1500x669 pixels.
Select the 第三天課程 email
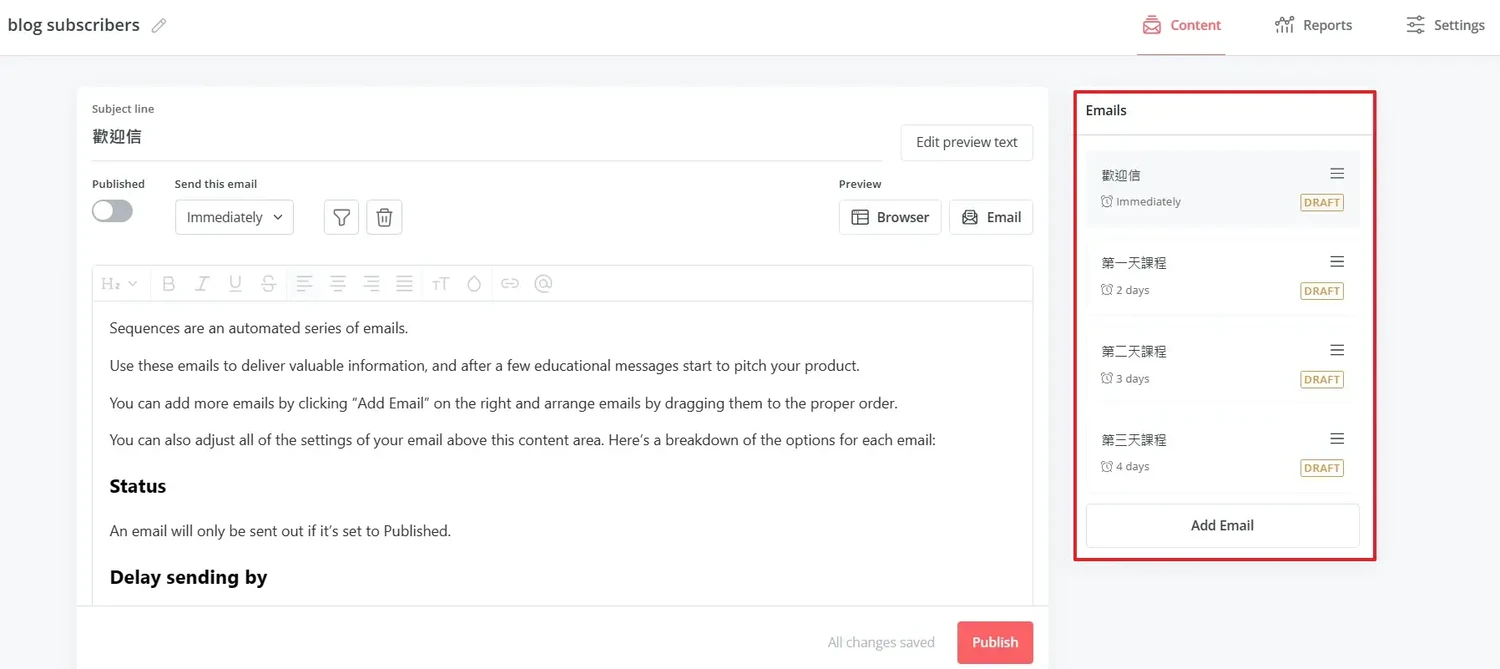(x=1222, y=453)
